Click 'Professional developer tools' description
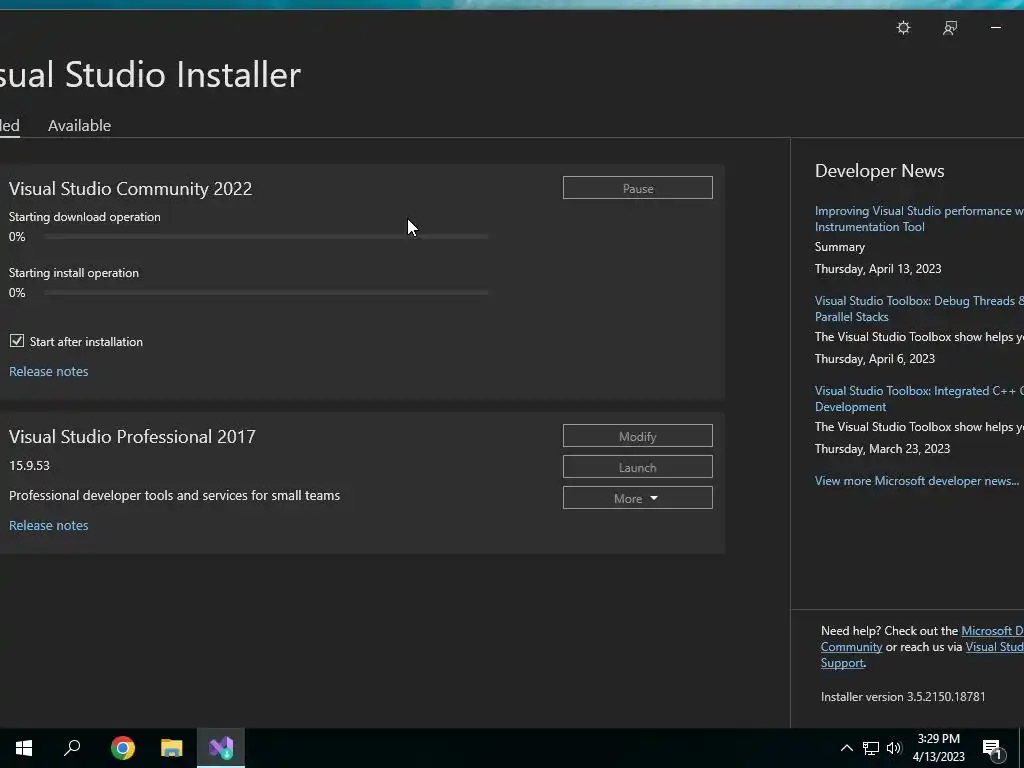 tap(174, 495)
